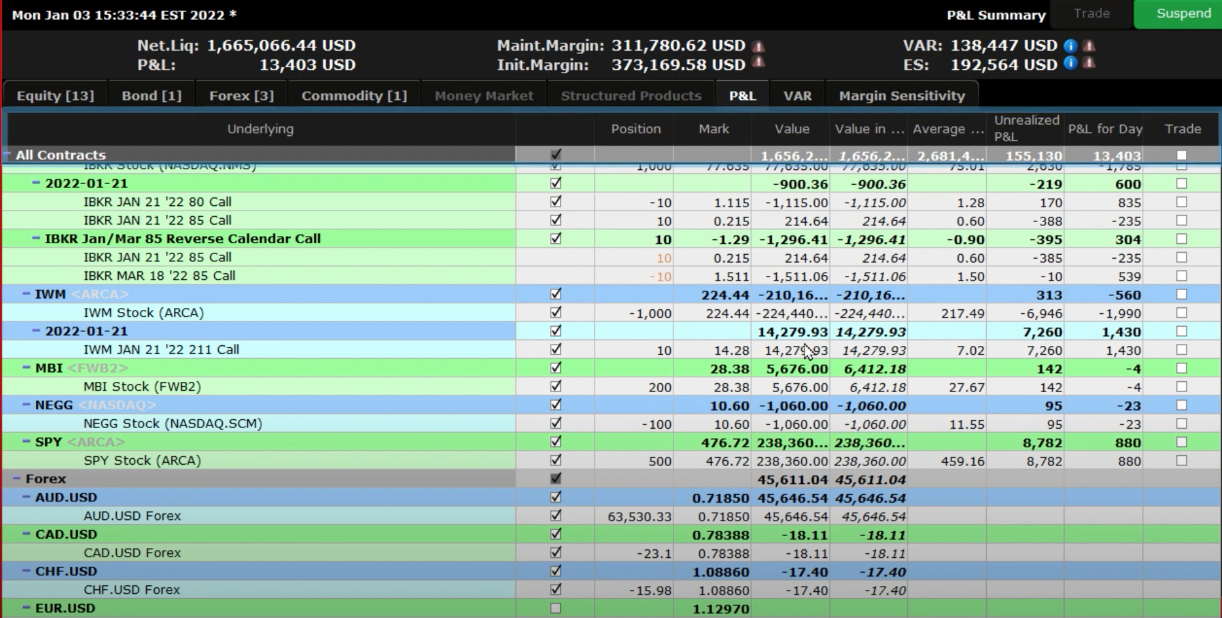Screen dimensions: 1222x618
Task: Toggle the All Contracts checkbox
Action: click(x=556, y=155)
